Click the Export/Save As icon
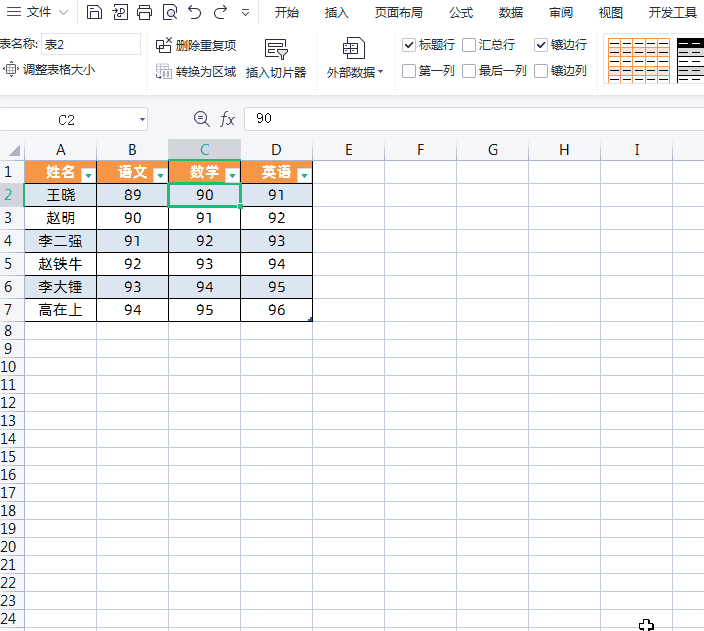704x631 pixels. coord(120,12)
